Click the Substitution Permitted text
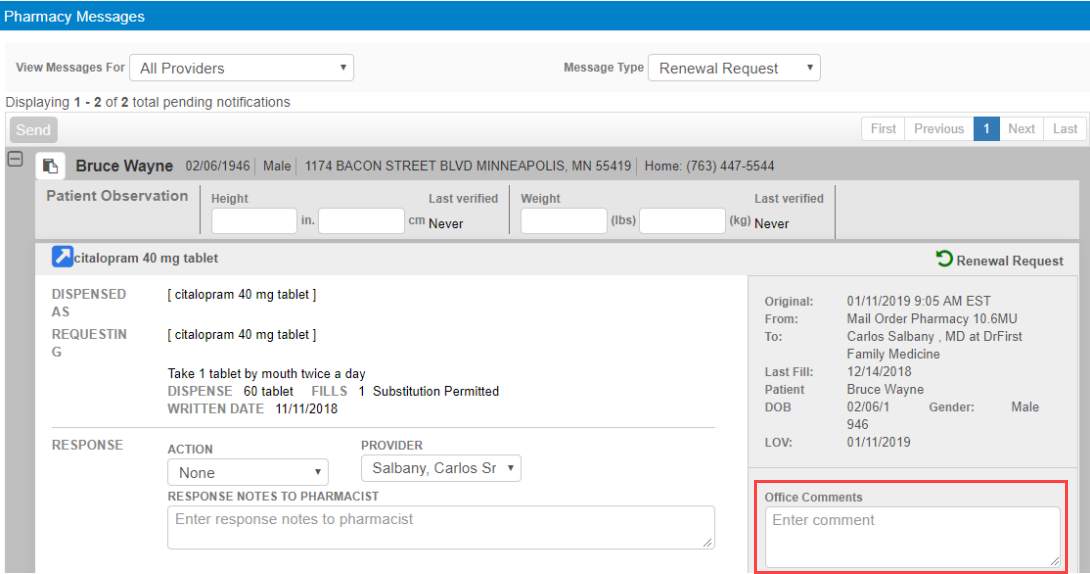The height and width of the screenshot is (574, 1090). (436, 391)
